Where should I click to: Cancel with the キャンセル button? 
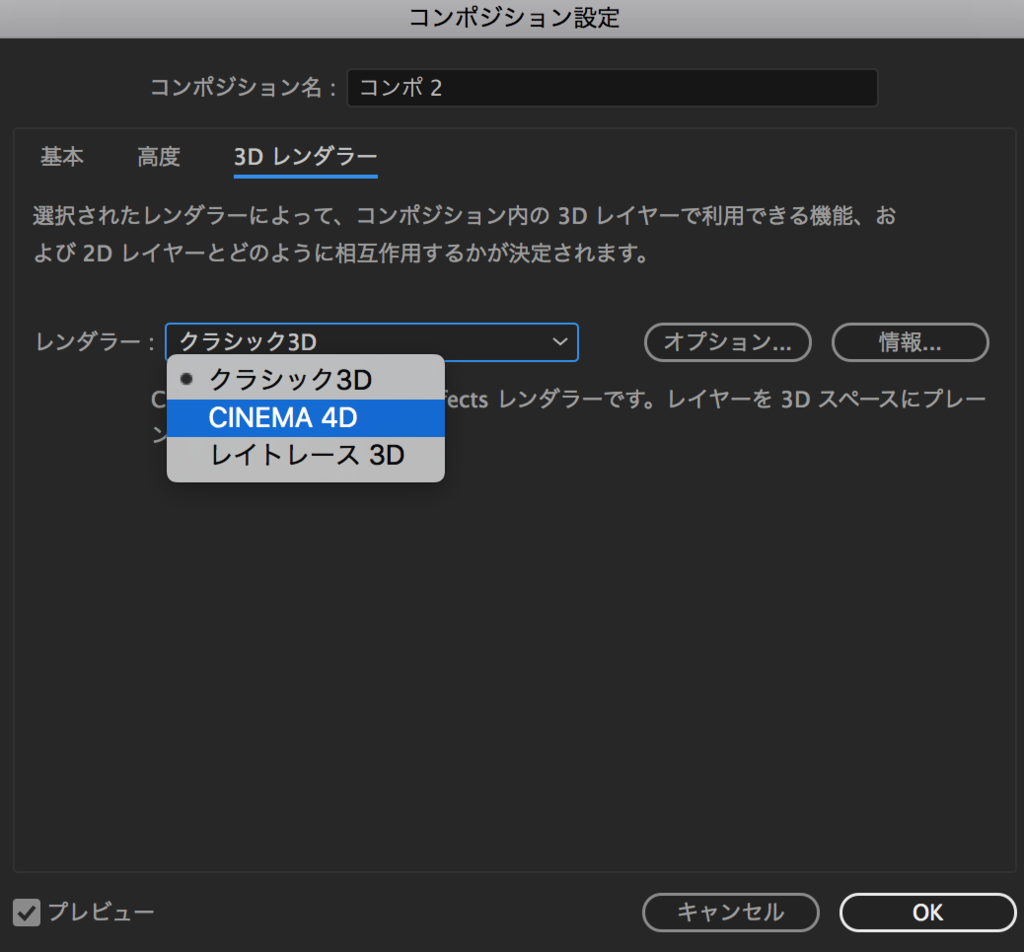tap(731, 912)
